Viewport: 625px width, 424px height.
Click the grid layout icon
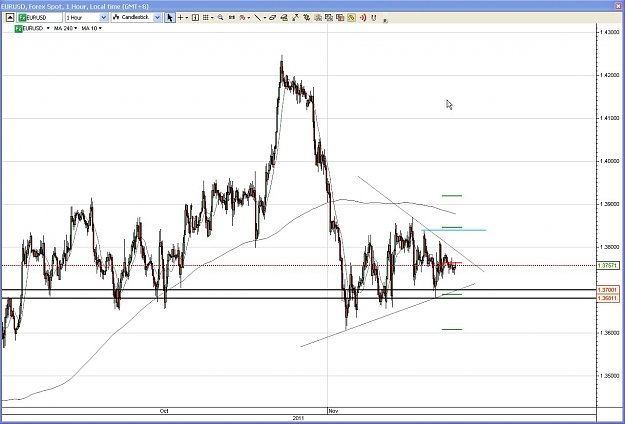click(205, 18)
